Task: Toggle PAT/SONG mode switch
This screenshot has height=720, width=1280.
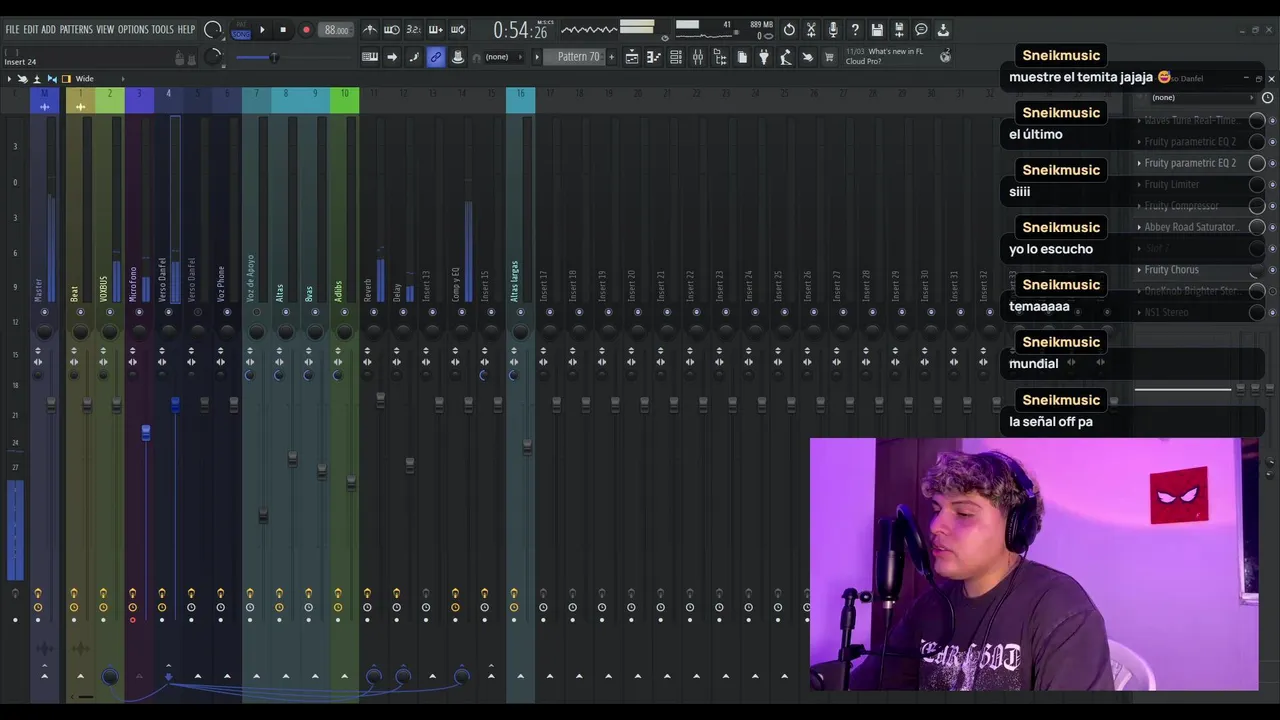Action: click(x=241, y=31)
